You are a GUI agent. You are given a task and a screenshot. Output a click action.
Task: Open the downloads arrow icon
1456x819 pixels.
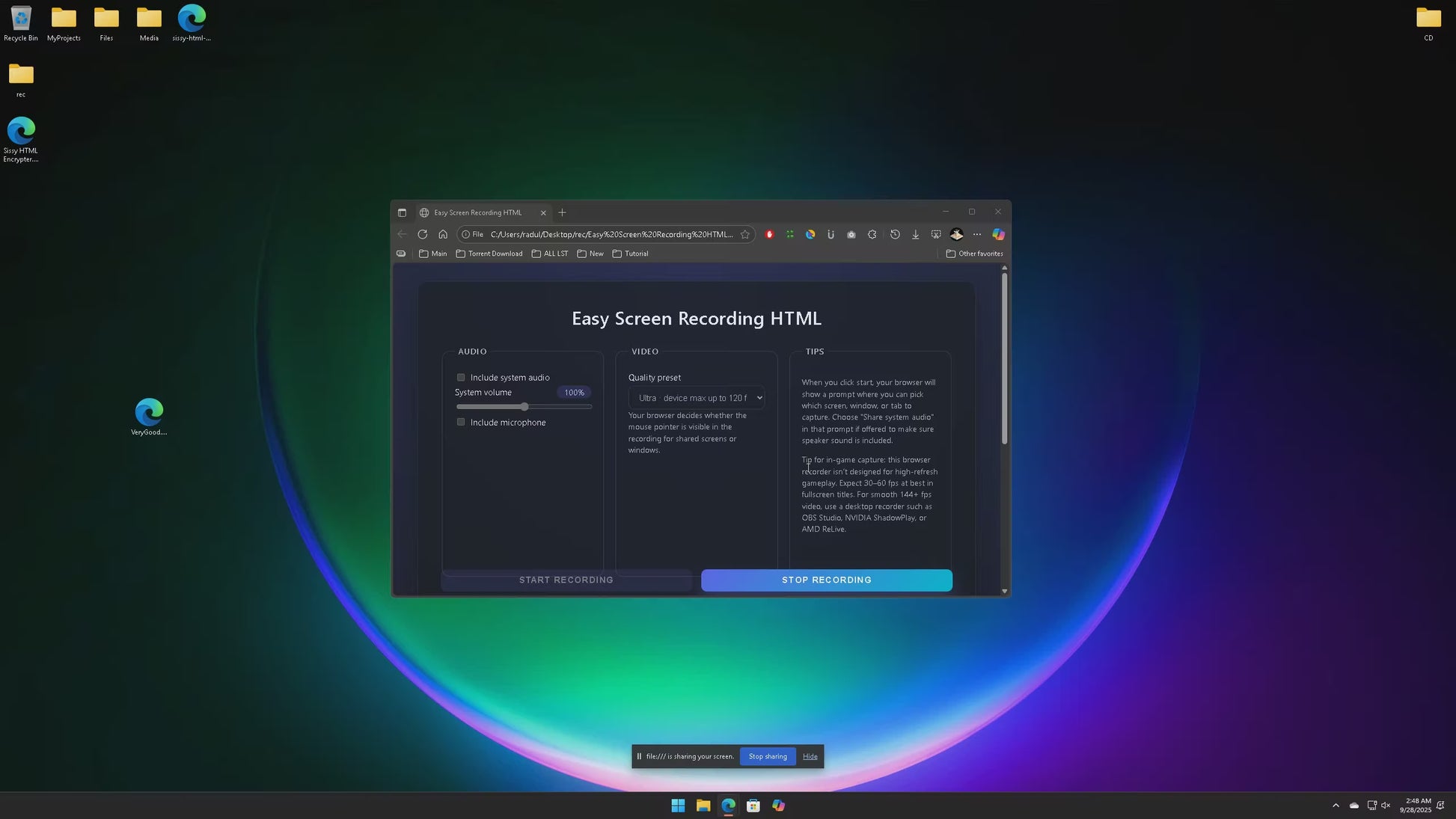[x=915, y=234]
